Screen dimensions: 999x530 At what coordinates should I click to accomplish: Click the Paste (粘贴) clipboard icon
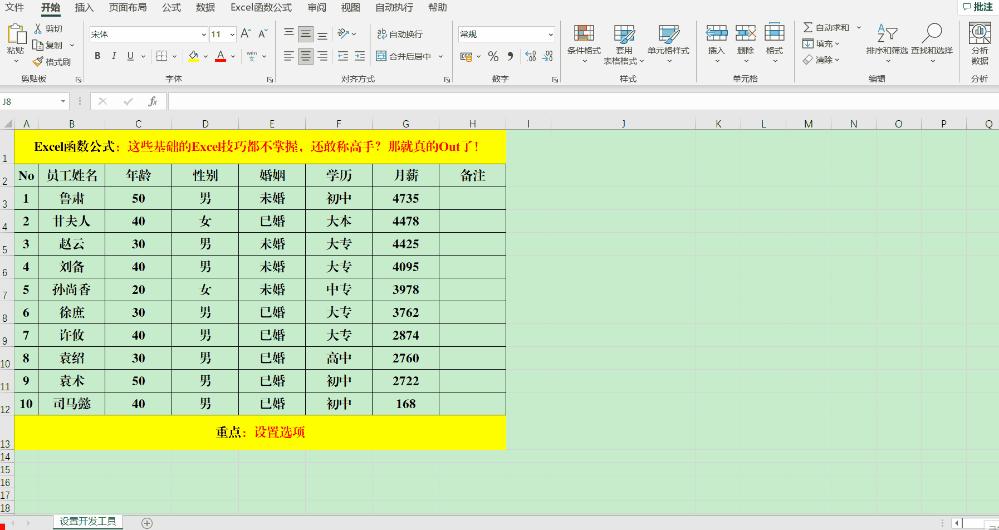tap(16, 35)
